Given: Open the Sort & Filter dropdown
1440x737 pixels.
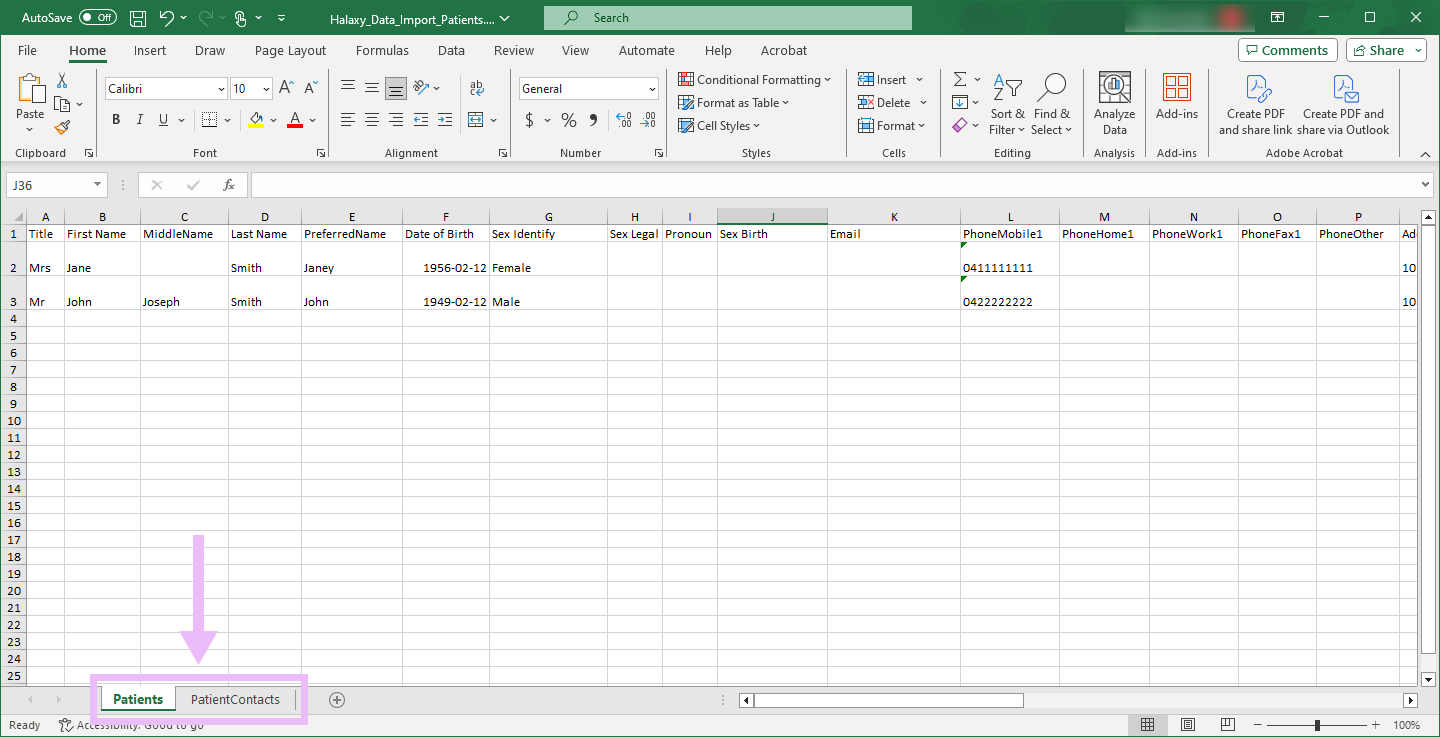Looking at the screenshot, I should point(1007,103).
